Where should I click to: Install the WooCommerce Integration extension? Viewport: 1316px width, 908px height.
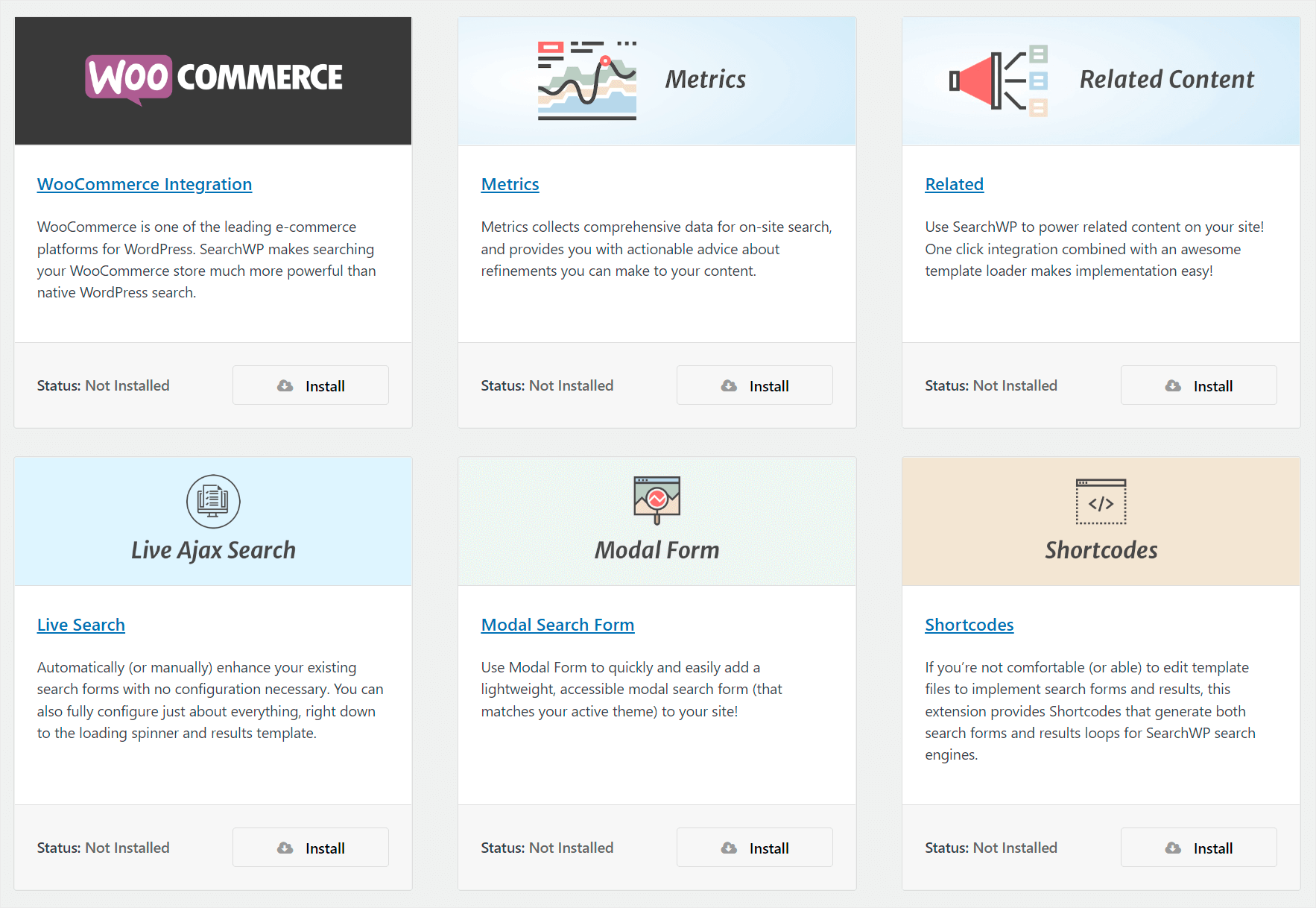[x=311, y=385]
